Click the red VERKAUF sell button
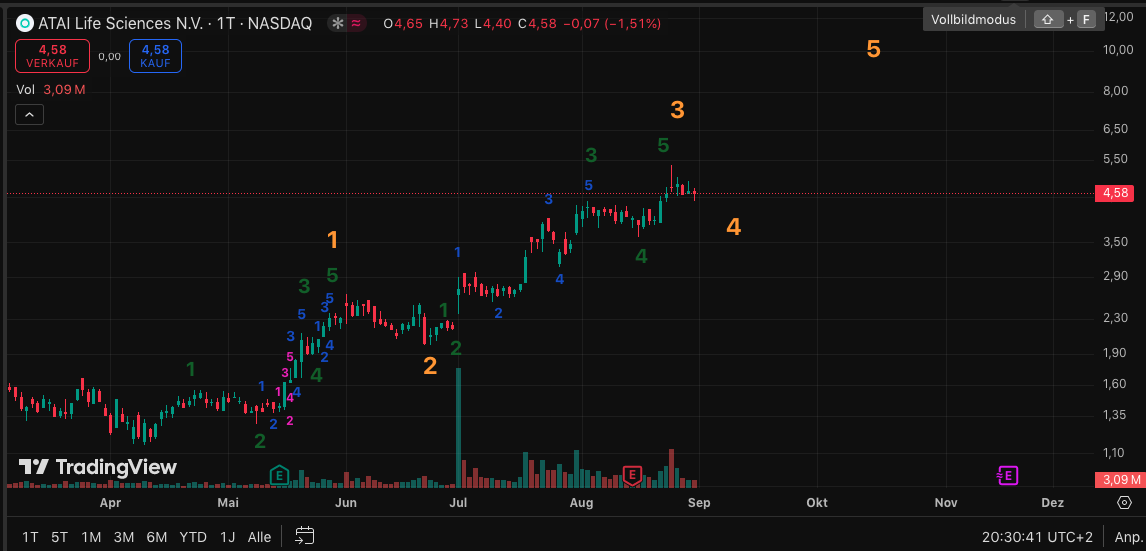This screenshot has width=1146, height=551. pyautogui.click(x=51, y=55)
